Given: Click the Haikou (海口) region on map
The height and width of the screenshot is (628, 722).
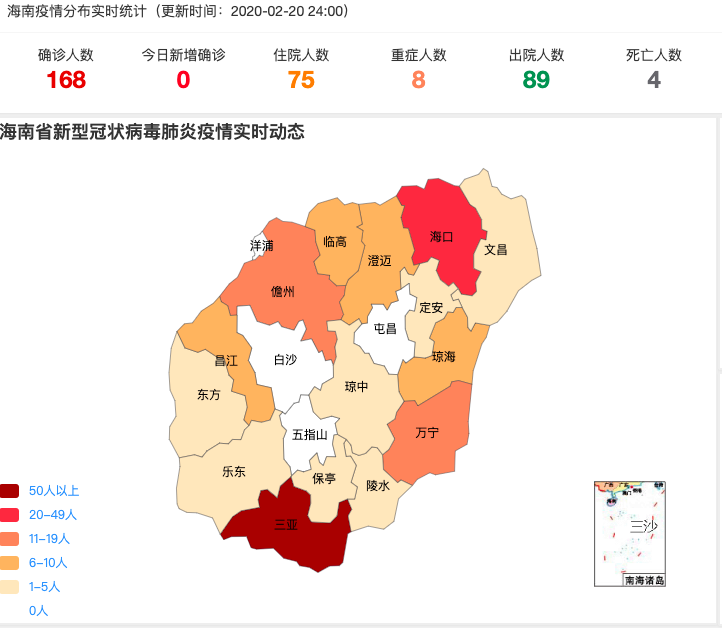Looking at the screenshot, I should [440, 236].
